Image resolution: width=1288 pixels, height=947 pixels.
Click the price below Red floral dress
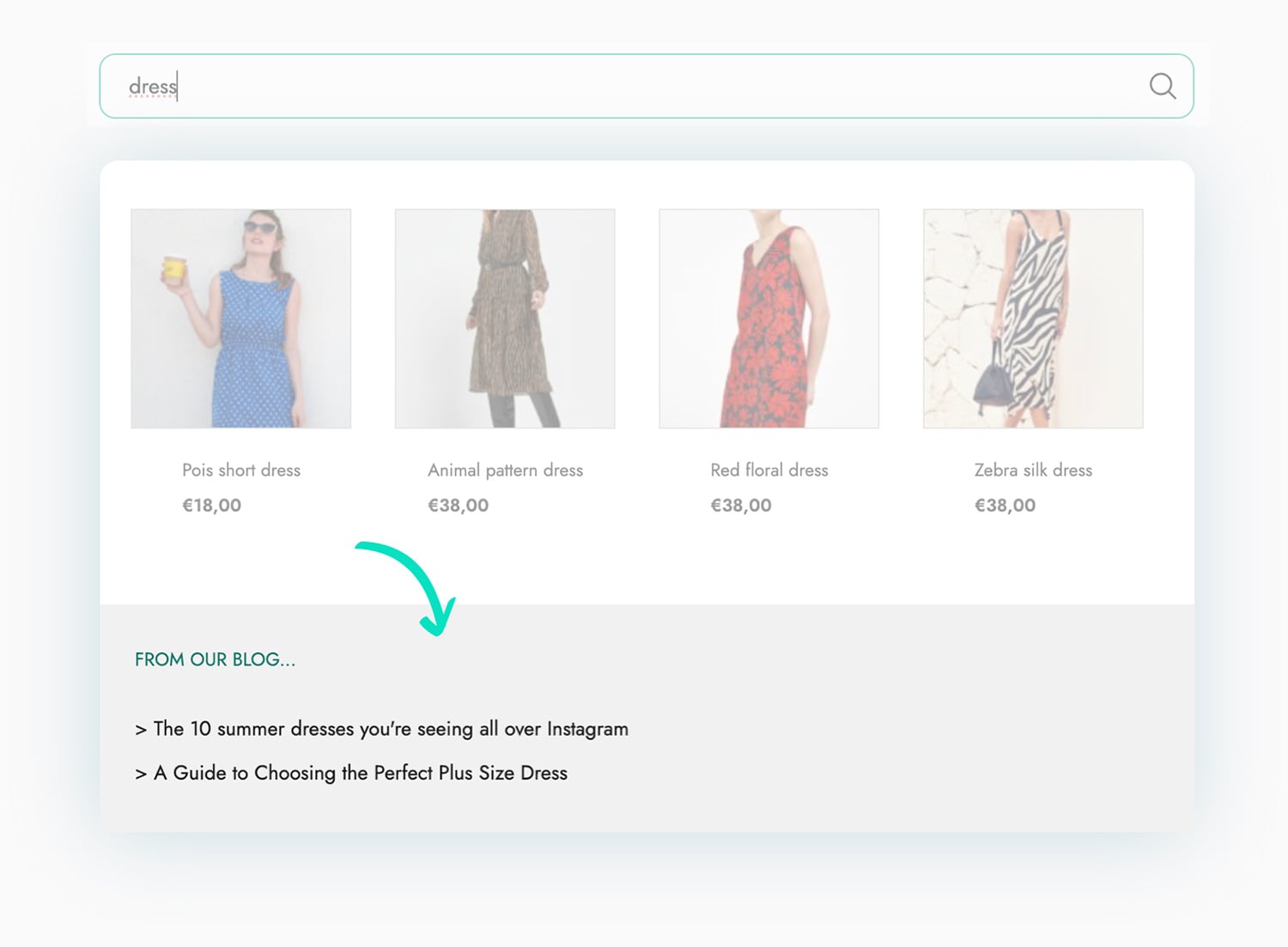click(x=740, y=506)
